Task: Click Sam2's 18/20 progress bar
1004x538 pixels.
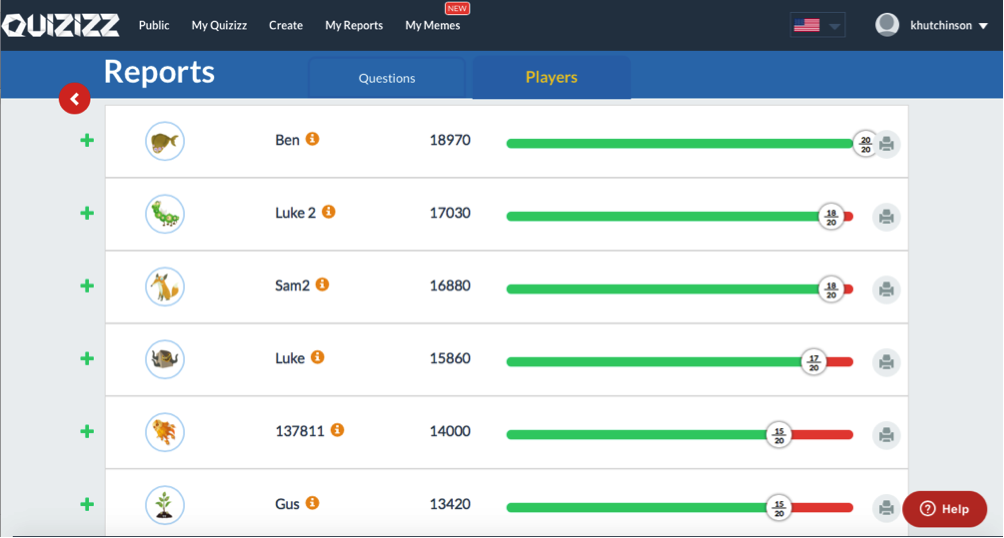Action: (679, 289)
